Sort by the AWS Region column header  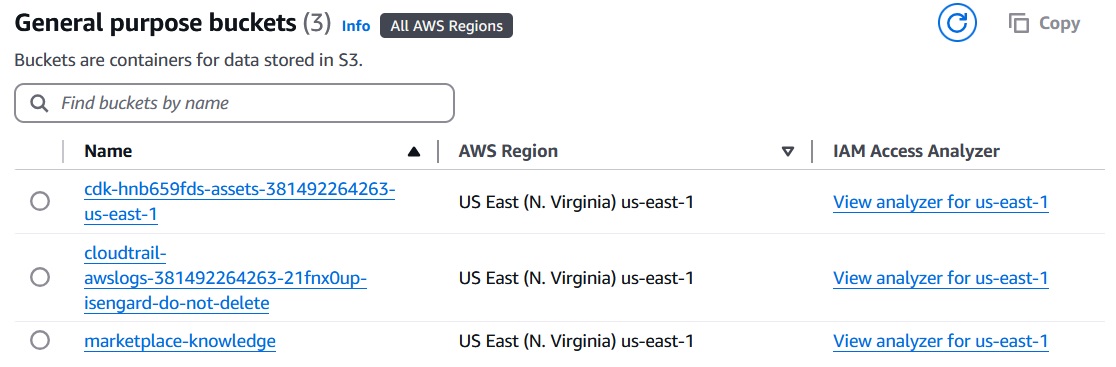pos(508,151)
